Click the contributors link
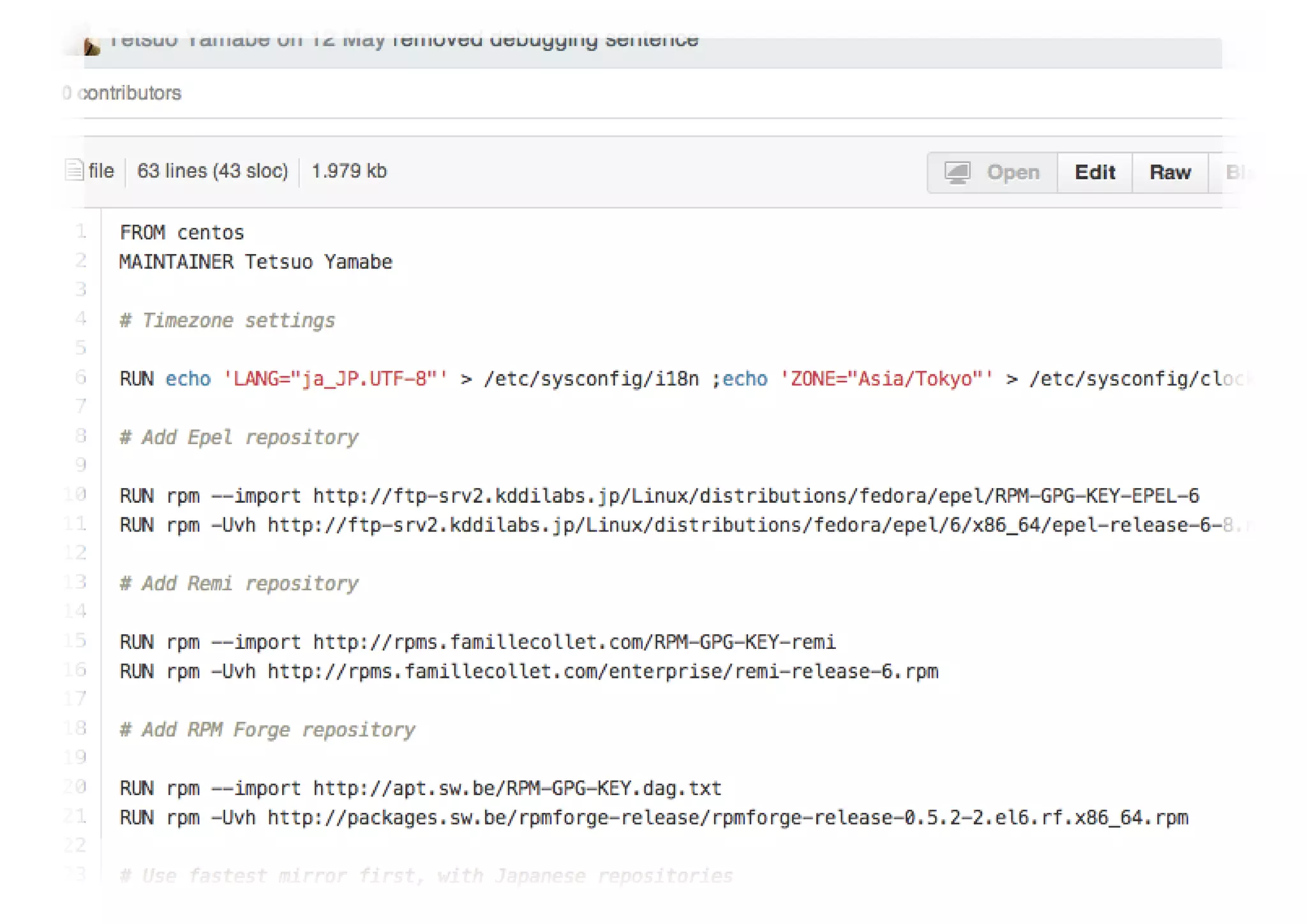Screen dimensions: 1307x924 pyautogui.click(x=130, y=93)
